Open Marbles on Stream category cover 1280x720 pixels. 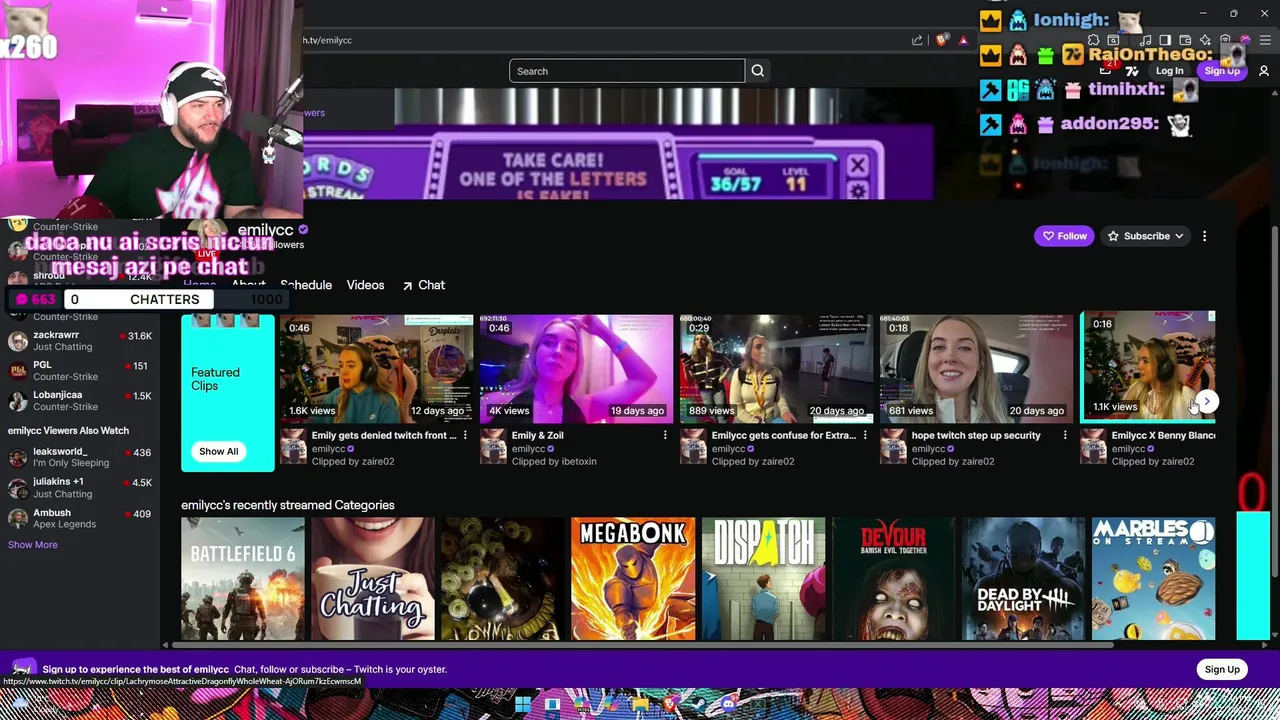[1153, 579]
